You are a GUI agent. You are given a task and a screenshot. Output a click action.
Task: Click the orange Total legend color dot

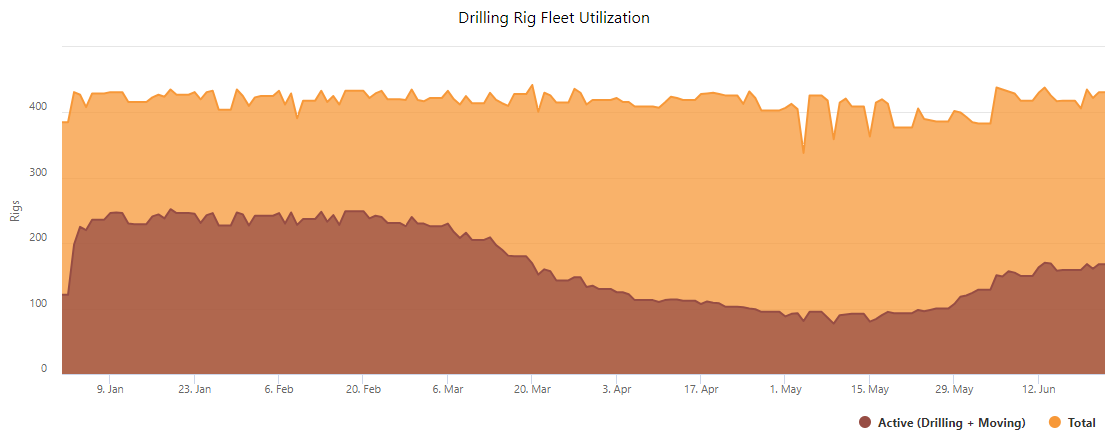pyautogui.click(x=1055, y=423)
